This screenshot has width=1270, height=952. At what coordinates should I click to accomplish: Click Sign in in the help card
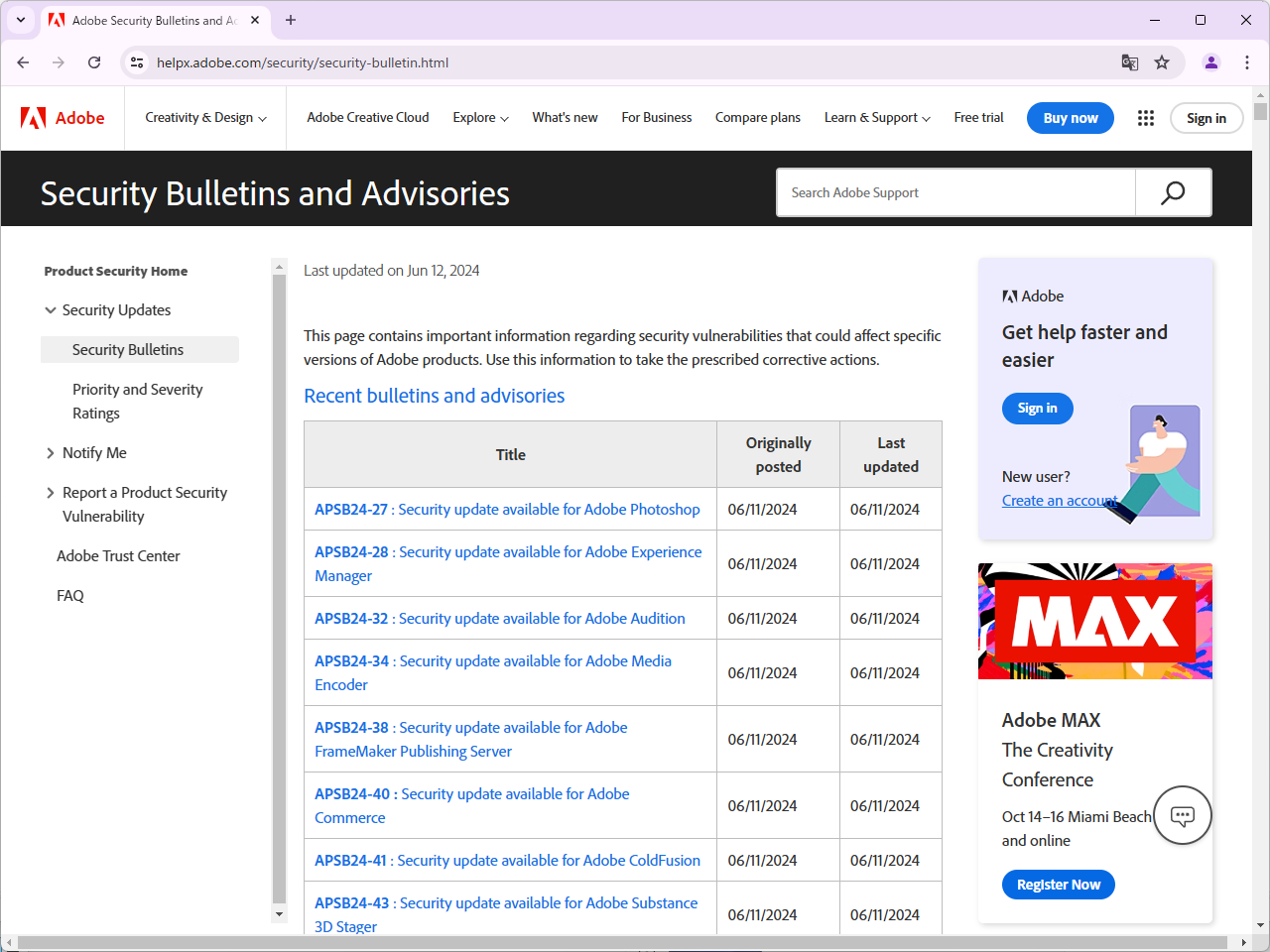pos(1038,409)
